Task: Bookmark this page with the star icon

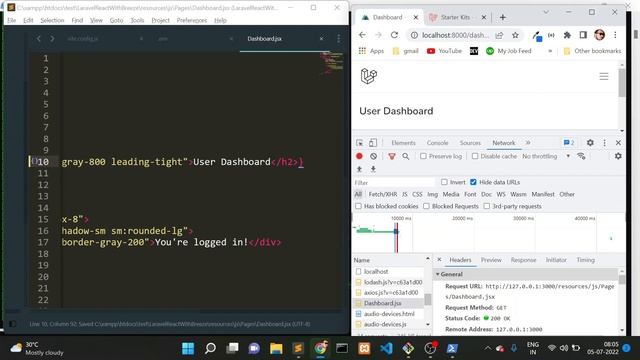Action: (x=515, y=36)
